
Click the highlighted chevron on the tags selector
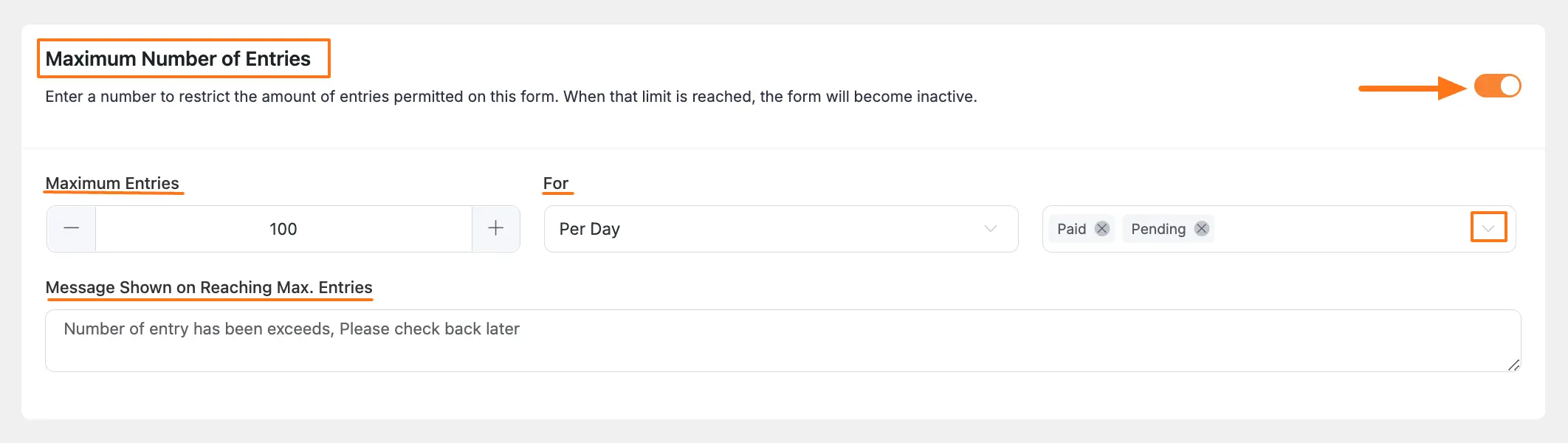[1488, 229]
